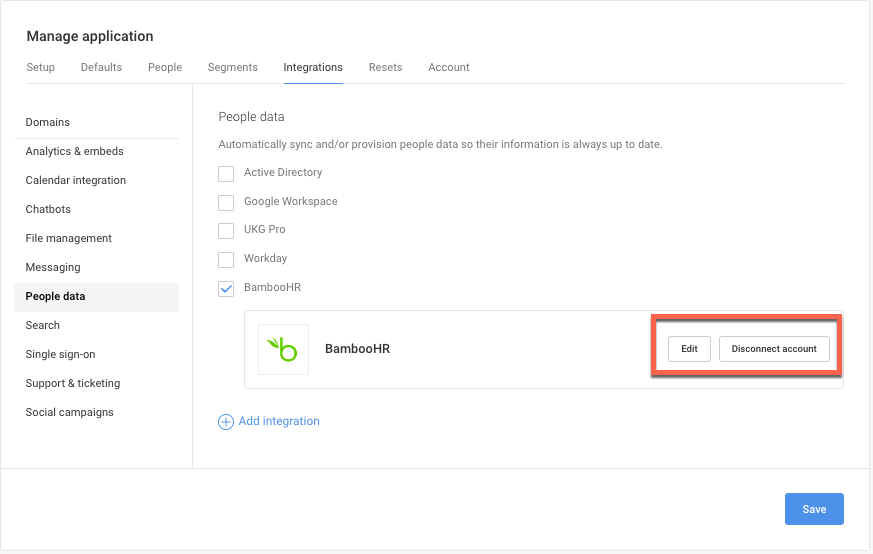Open Analytics & embeds settings
Screen dimensions: 873x554
[x=75, y=151]
